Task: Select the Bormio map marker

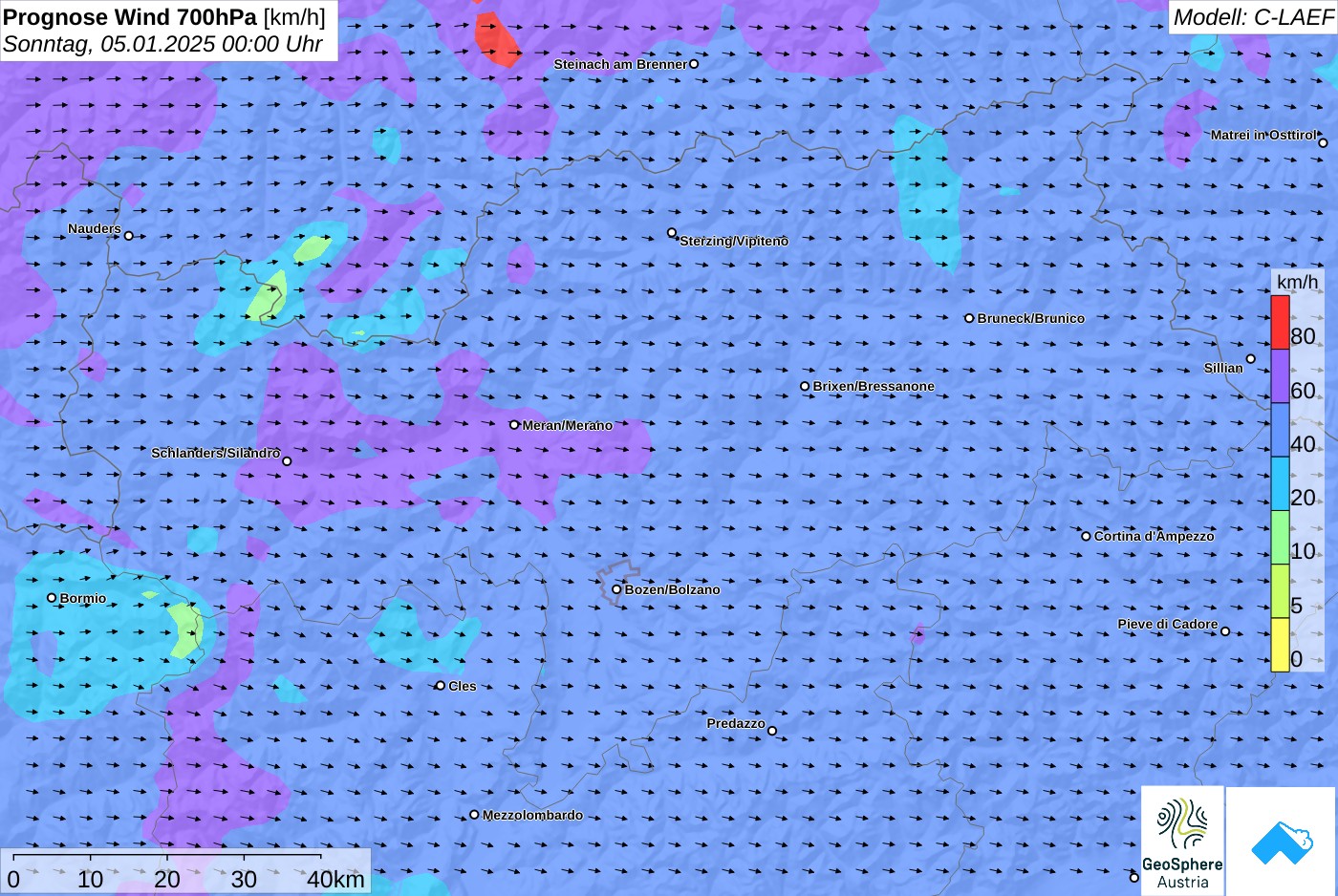Action: [x=52, y=598]
